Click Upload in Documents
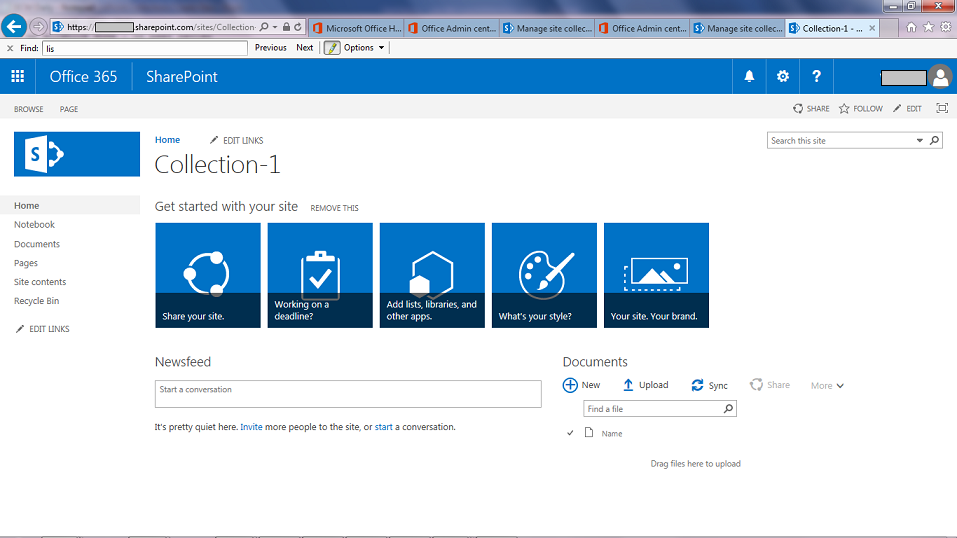957x538 pixels. (x=645, y=385)
